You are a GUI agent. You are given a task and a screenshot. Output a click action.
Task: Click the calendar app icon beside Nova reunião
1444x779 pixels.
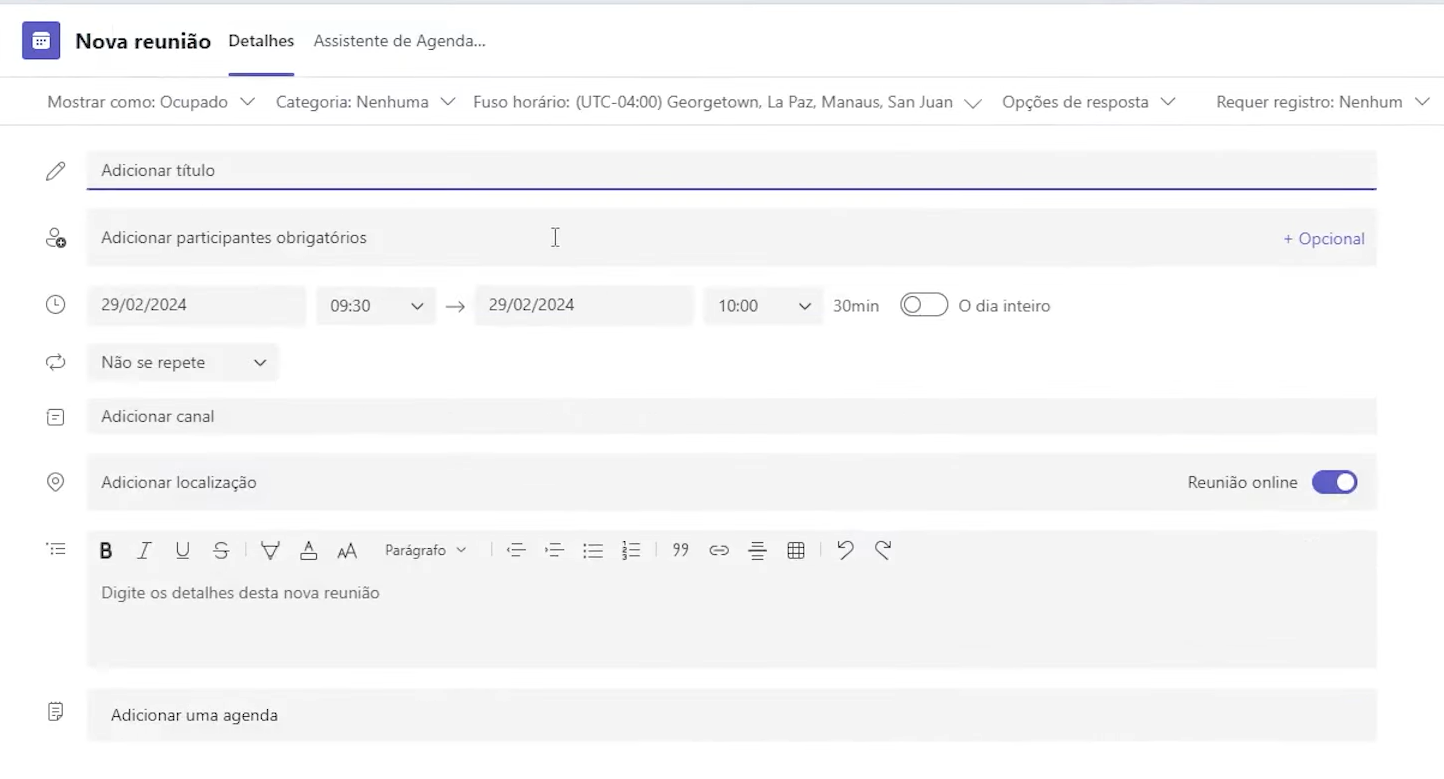click(x=41, y=41)
